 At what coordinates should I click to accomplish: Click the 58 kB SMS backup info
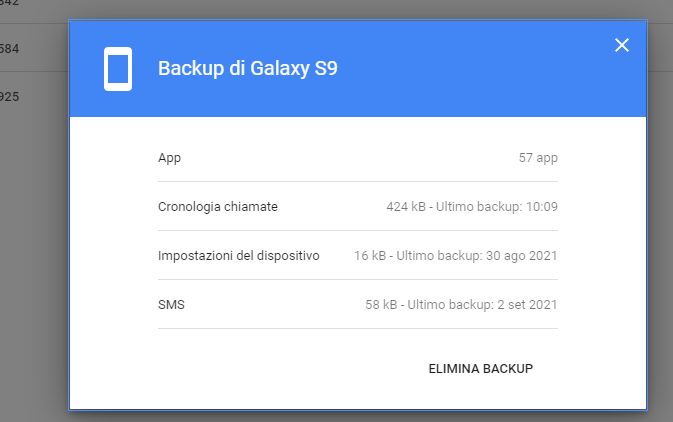[461, 304]
